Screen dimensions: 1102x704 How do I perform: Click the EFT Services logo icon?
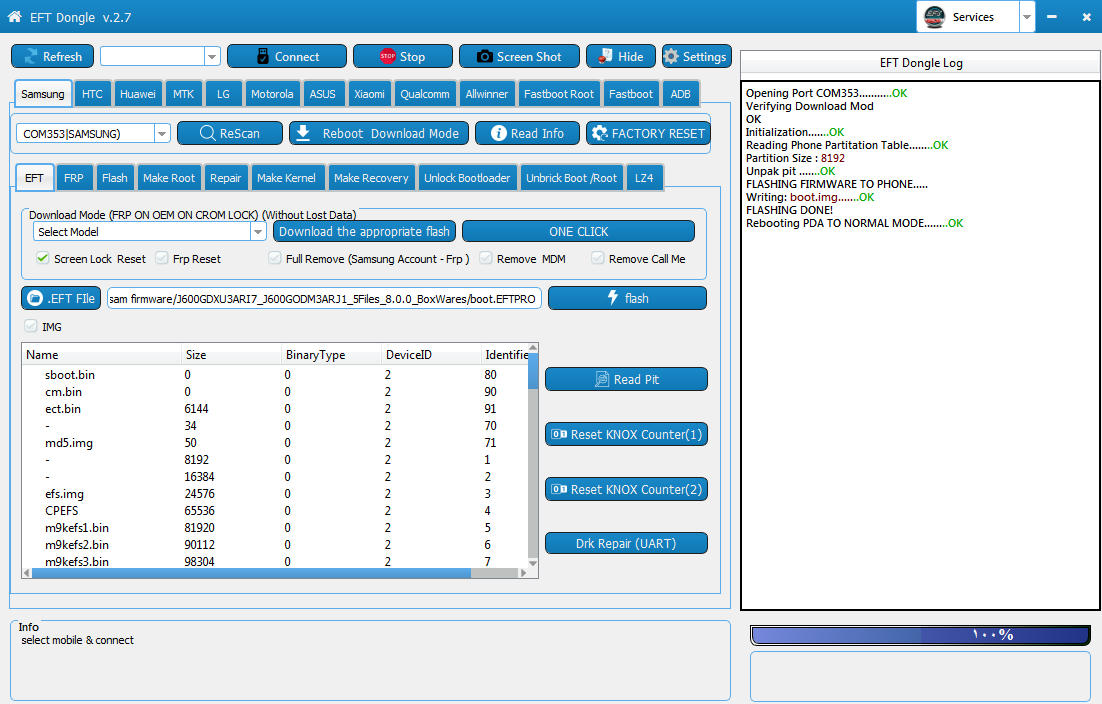934,16
